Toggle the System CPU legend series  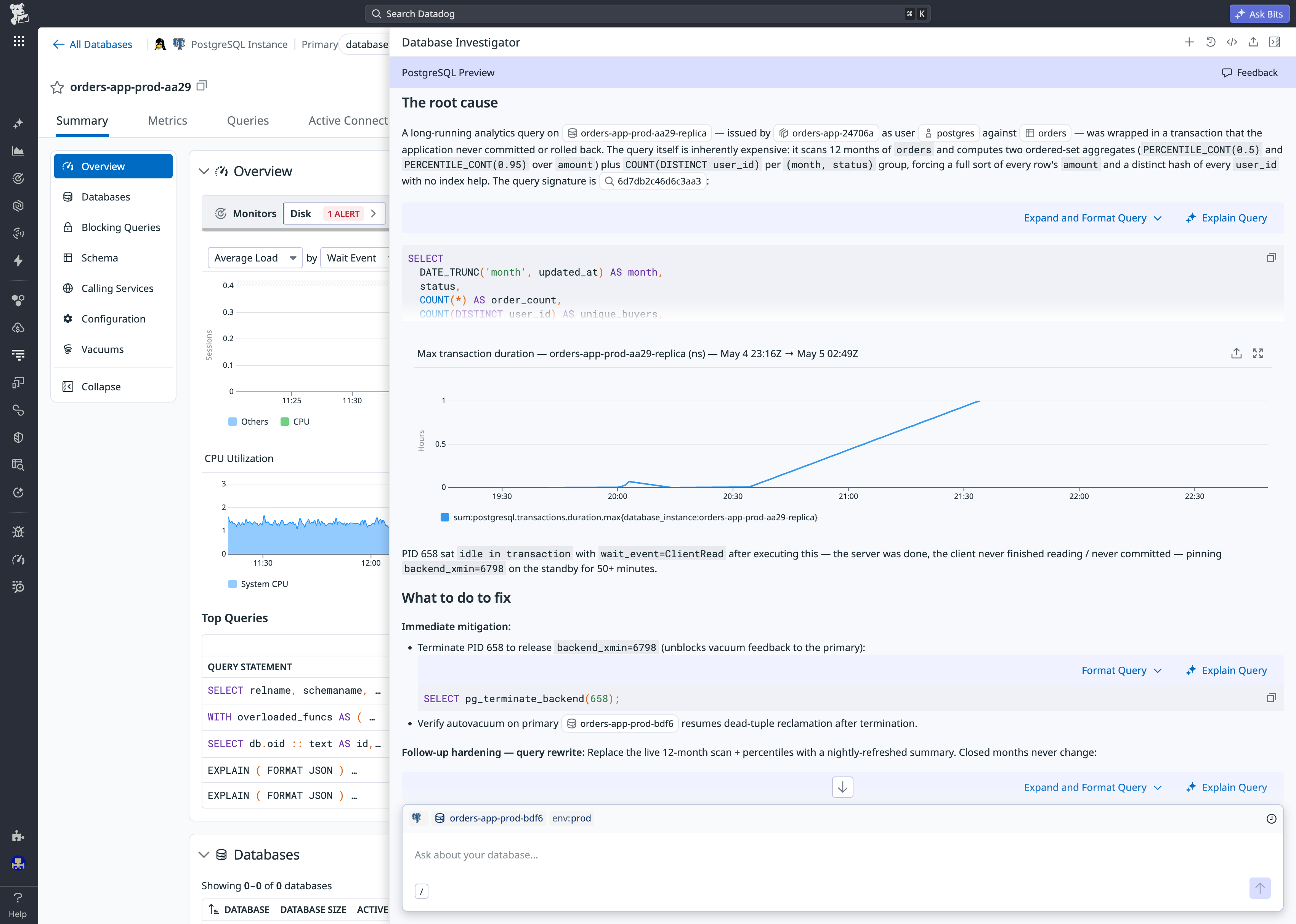tap(258, 584)
